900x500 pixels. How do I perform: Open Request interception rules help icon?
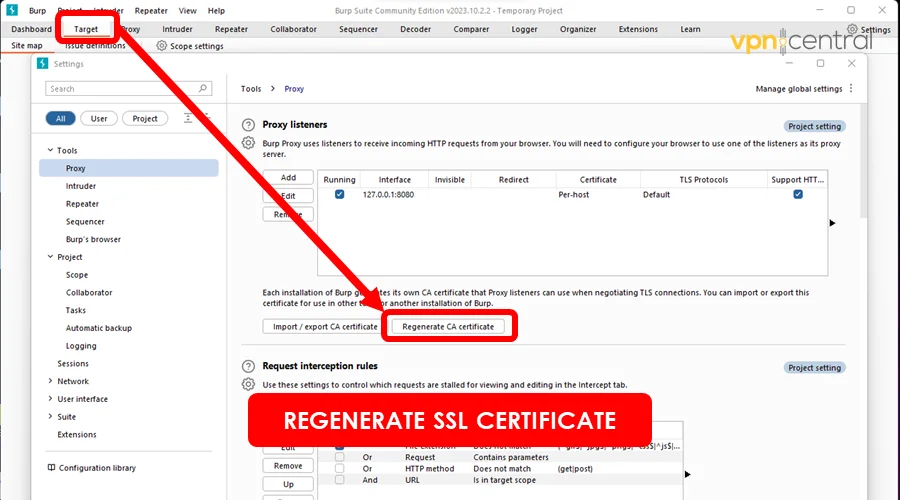click(x=248, y=366)
